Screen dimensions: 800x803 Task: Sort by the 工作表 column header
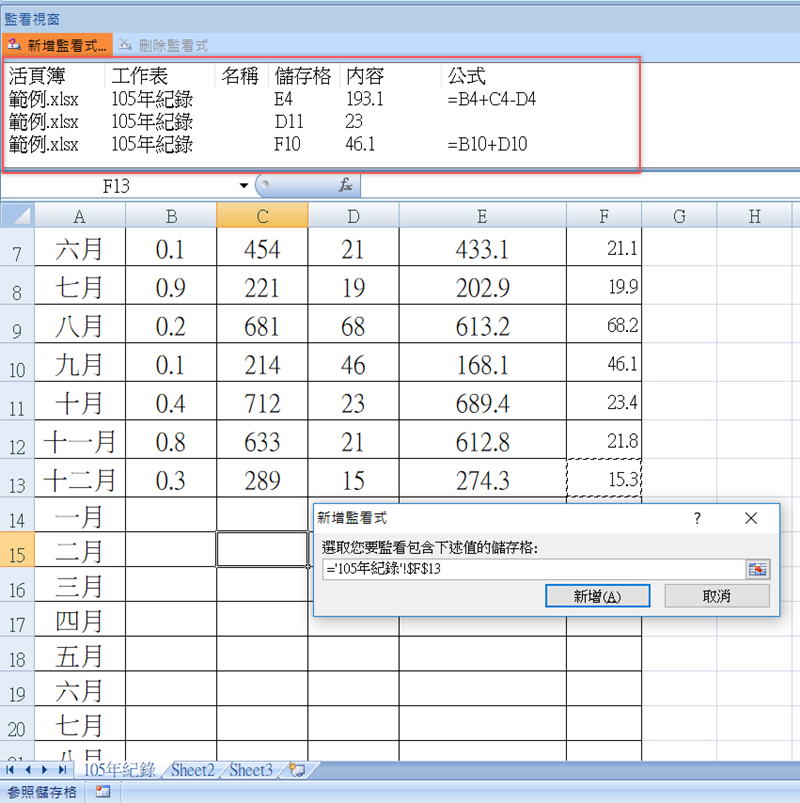(x=138, y=76)
